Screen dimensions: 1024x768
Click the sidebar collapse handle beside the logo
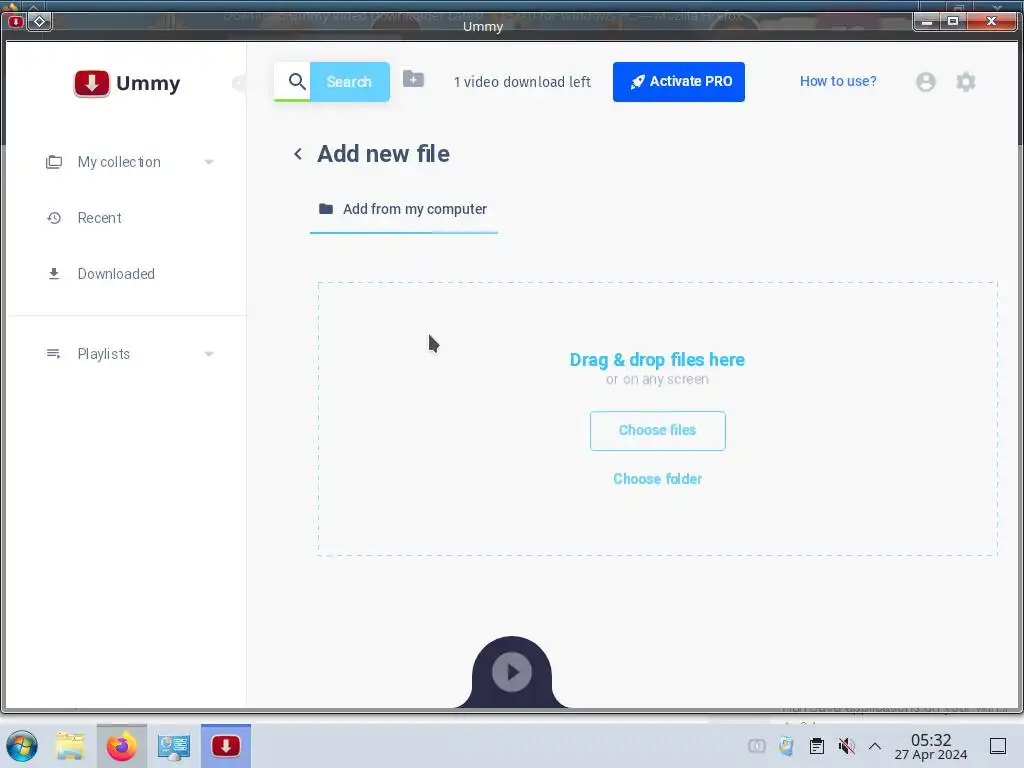[x=240, y=83]
